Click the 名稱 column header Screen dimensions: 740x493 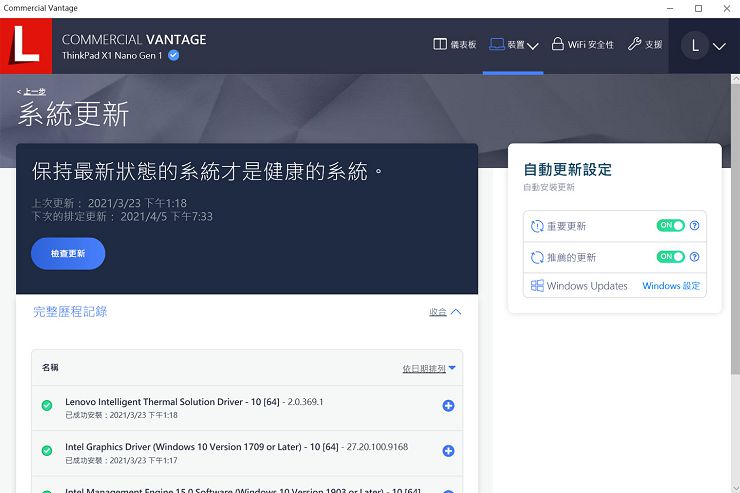click(50, 367)
